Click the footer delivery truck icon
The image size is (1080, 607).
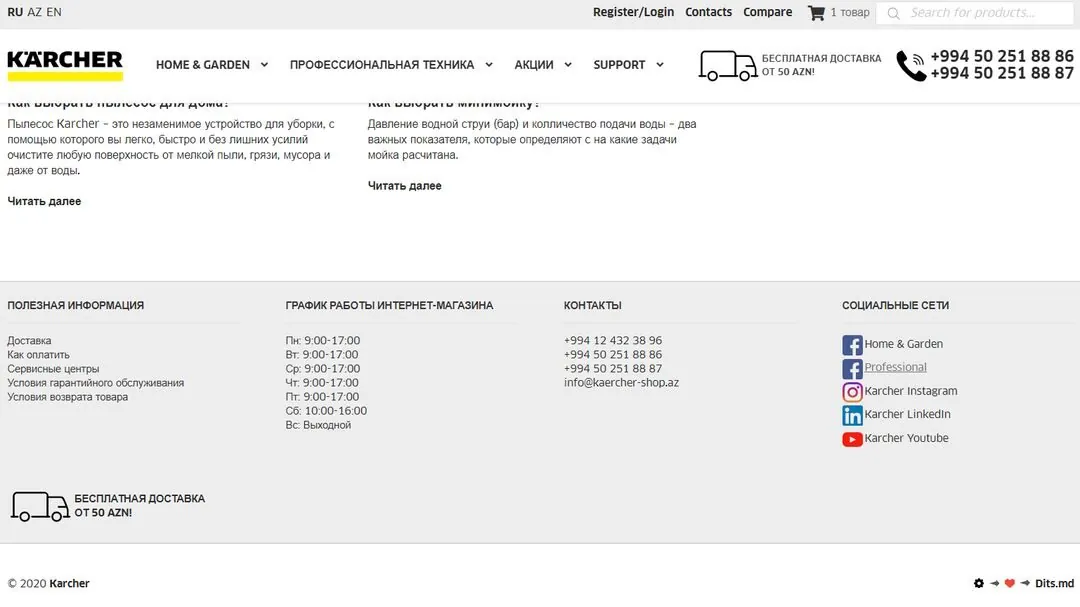click(x=40, y=506)
